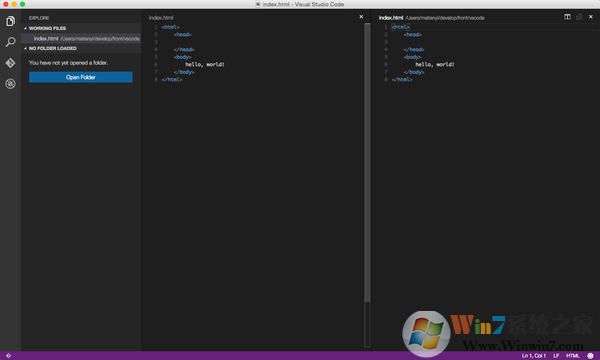The image size is (600, 360).
Task: Open the Search view in activity bar
Action: pos(10,42)
